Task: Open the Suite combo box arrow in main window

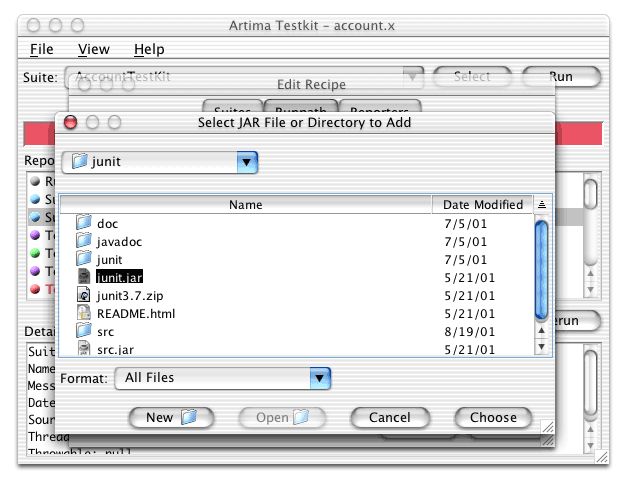Action: (413, 77)
